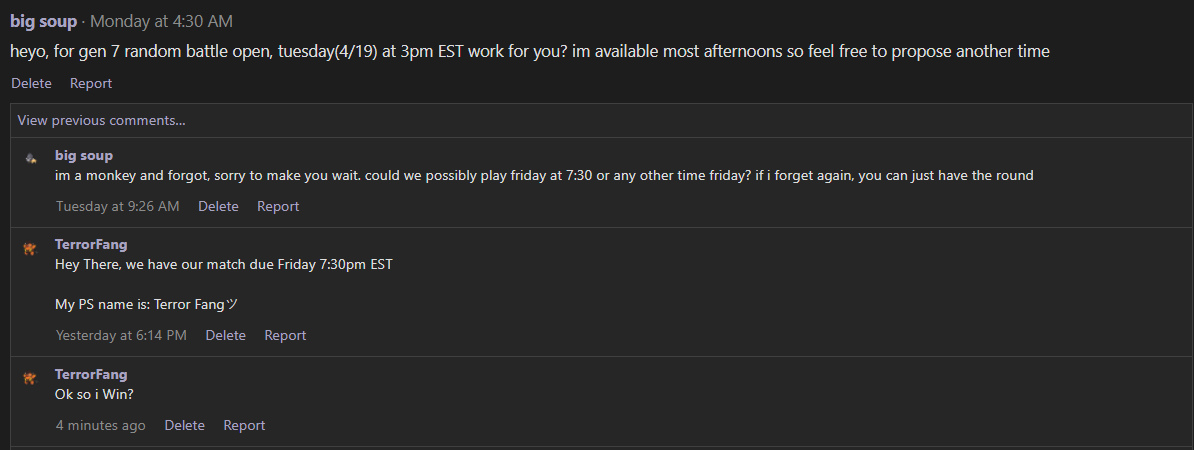Image resolution: width=1194 pixels, height=450 pixels.
Task: Open the 'Tuesday at 9:26 AM' comment timestamp
Action: [x=117, y=206]
